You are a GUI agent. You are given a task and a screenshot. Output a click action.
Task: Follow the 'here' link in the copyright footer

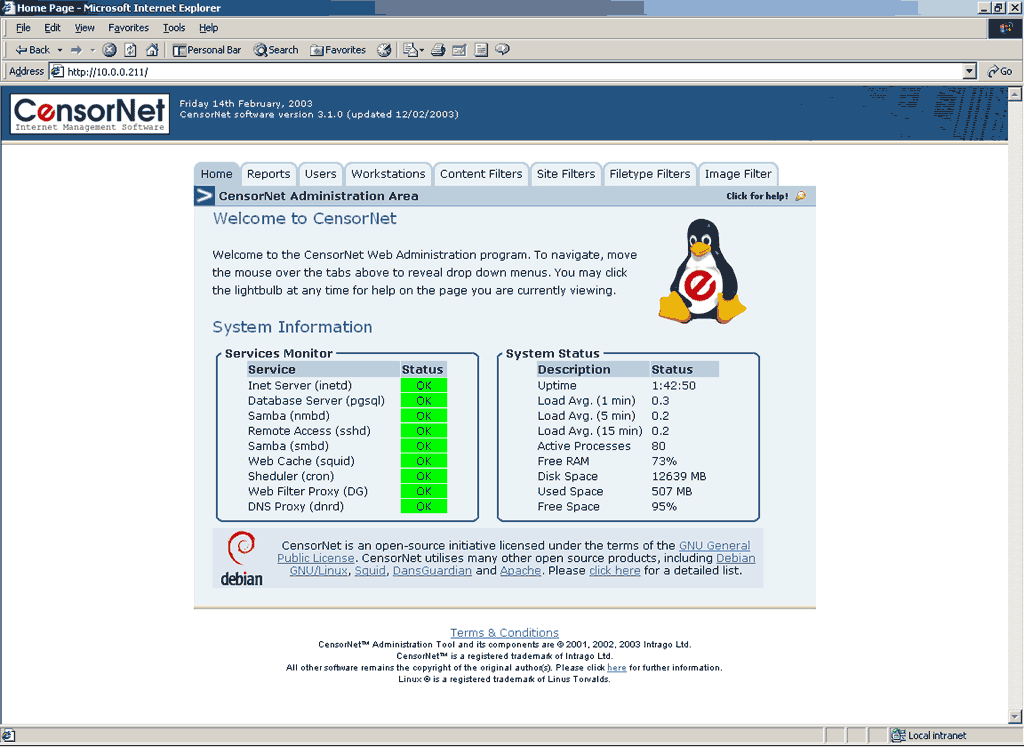pyautogui.click(x=616, y=667)
